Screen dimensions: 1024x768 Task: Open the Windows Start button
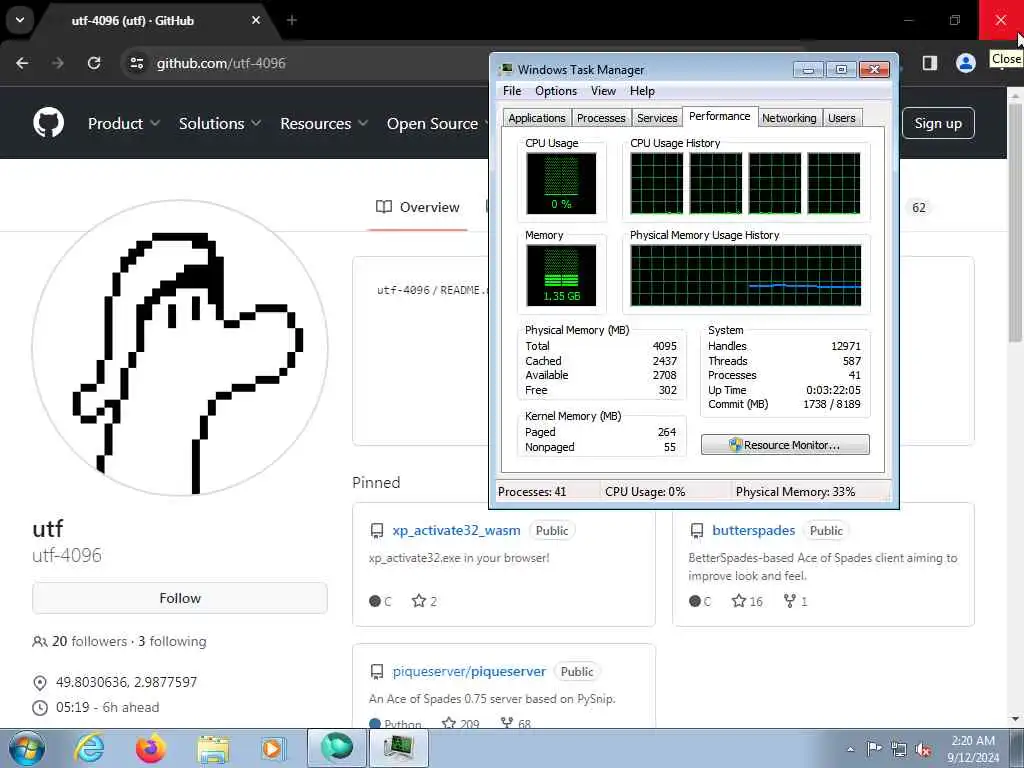pos(27,748)
